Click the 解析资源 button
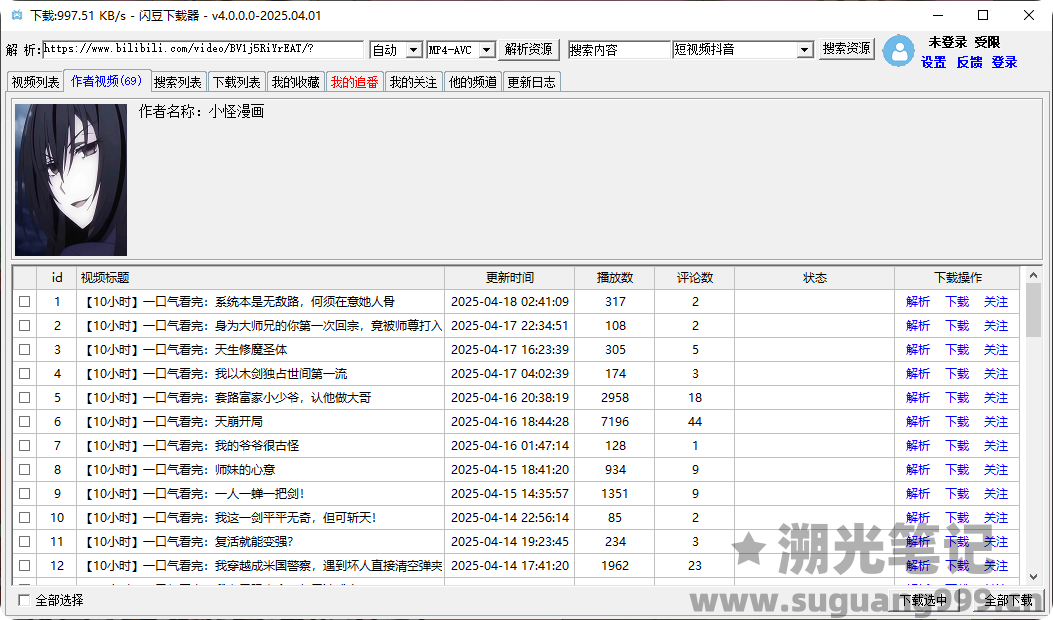Screen dimensions: 1053x620 (529, 49)
